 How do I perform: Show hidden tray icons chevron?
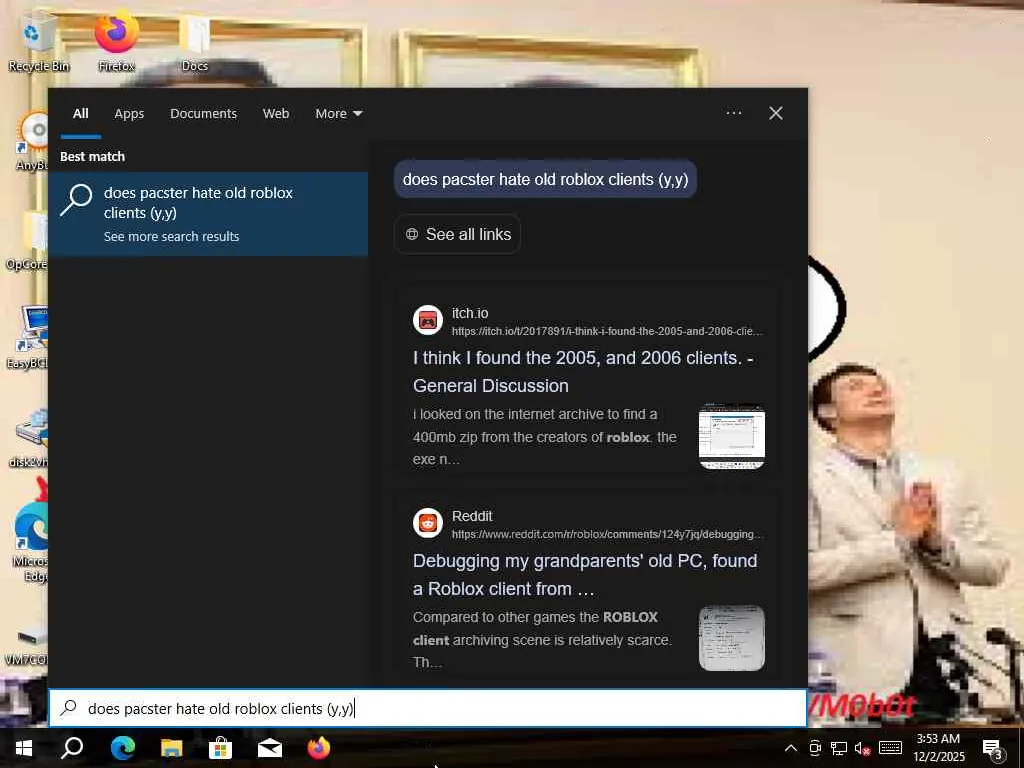[790, 748]
